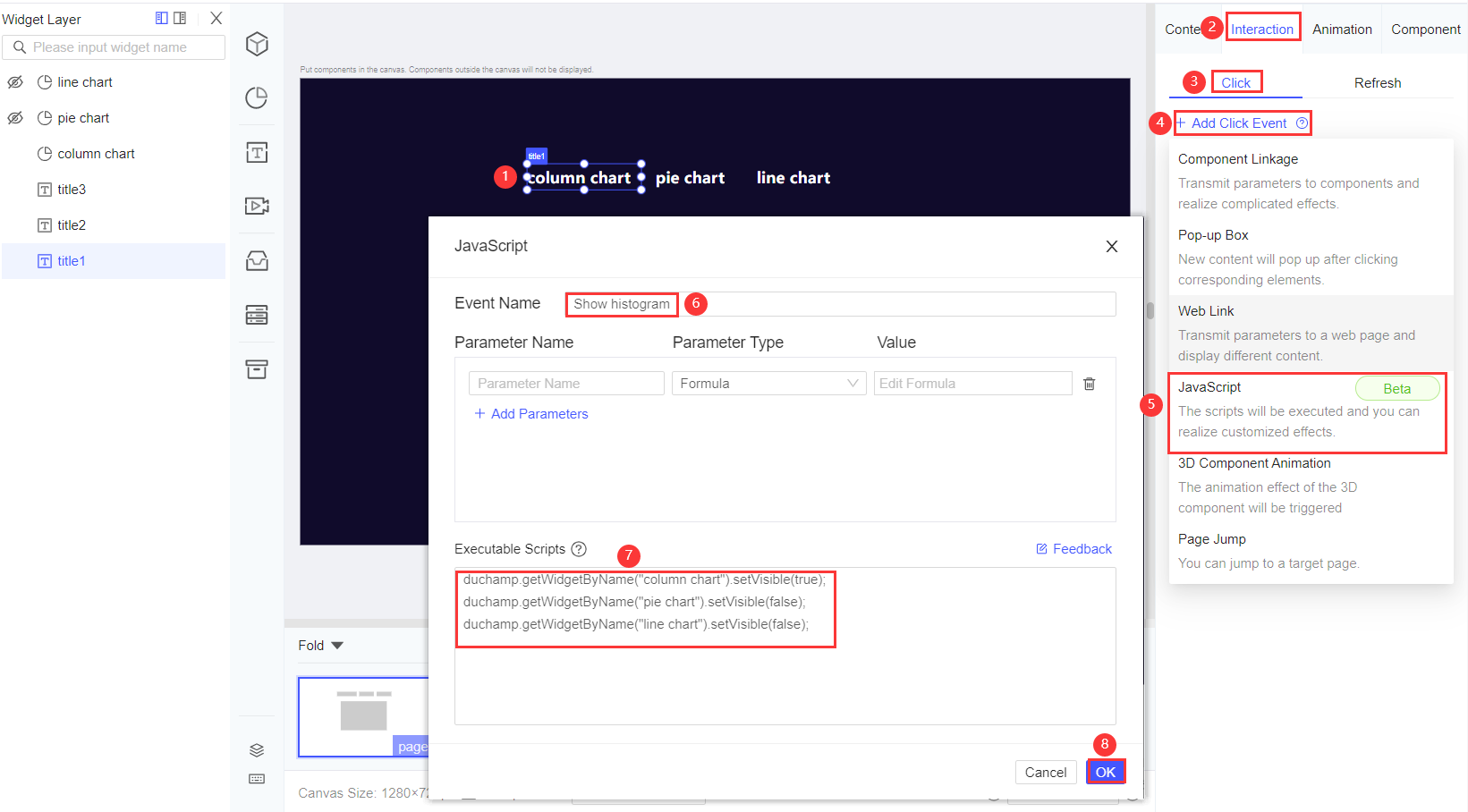Switch to the Refresh tab

1378,82
